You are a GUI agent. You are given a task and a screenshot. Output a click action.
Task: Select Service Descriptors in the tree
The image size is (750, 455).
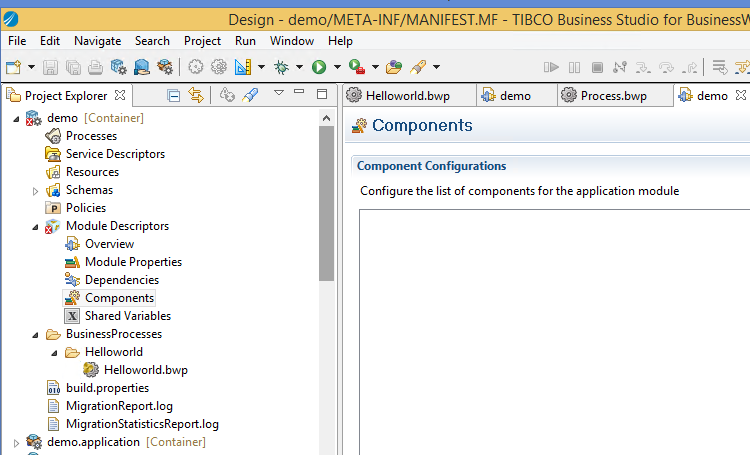(x=115, y=154)
